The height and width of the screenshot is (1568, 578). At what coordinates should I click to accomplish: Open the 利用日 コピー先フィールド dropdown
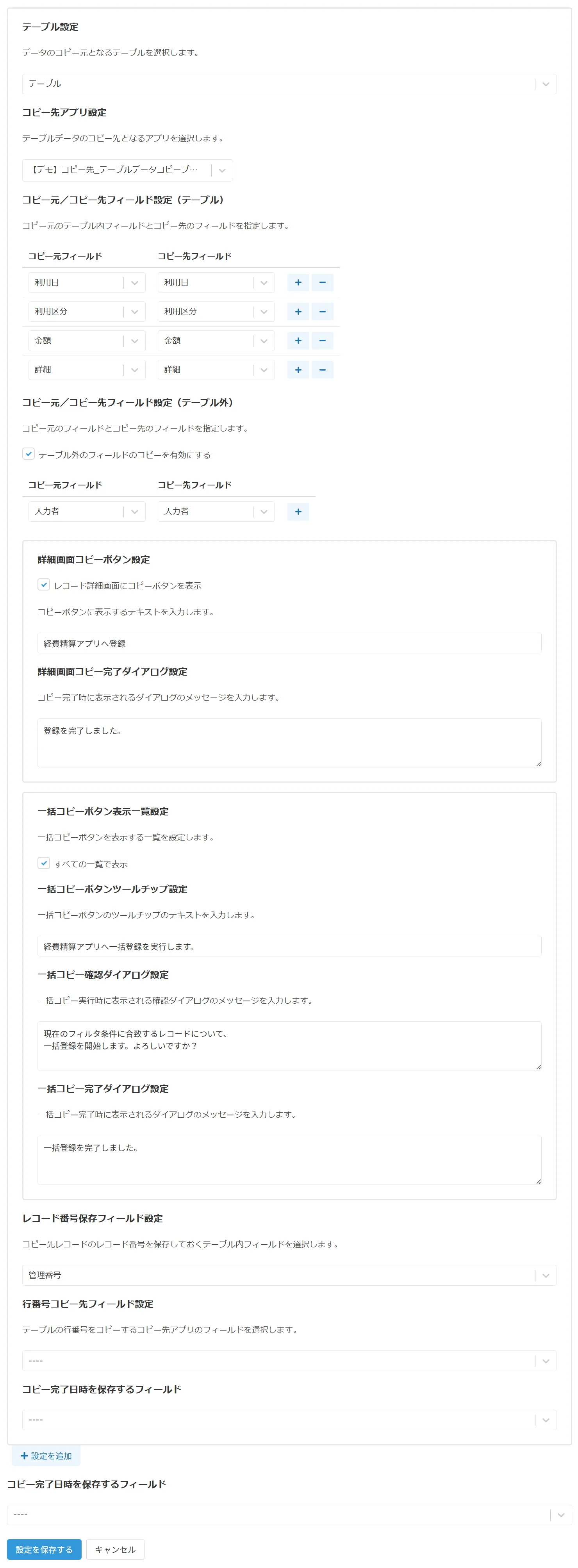[x=216, y=282]
